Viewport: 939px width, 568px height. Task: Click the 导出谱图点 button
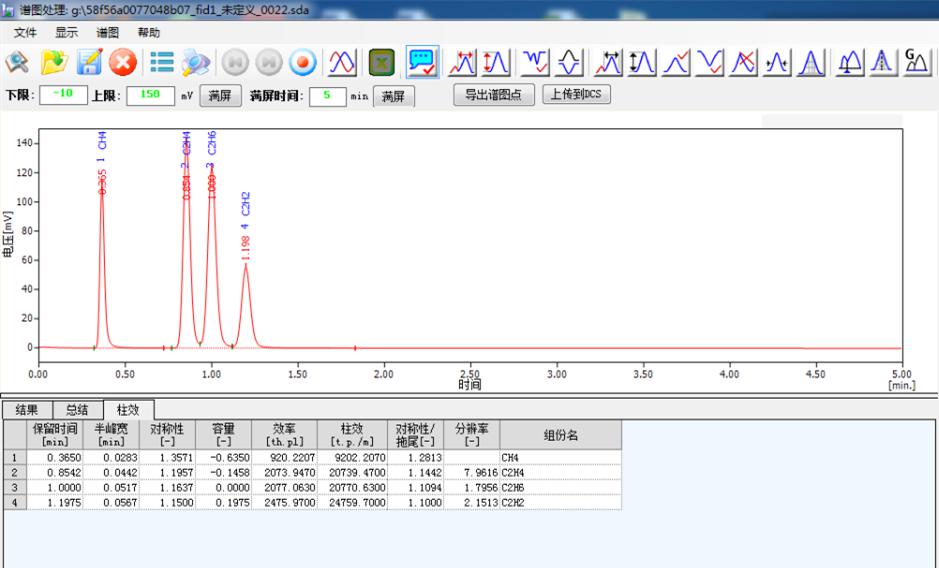(x=494, y=95)
